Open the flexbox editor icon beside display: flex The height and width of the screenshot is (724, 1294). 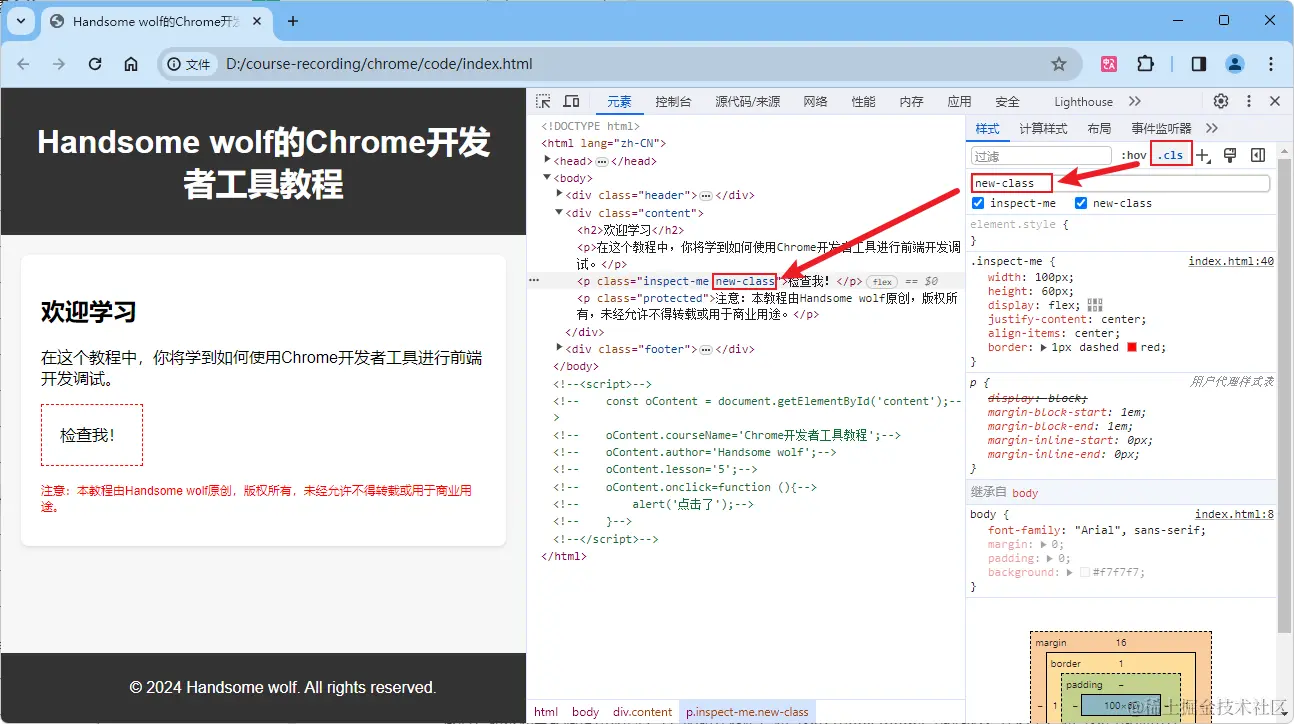coord(1094,305)
